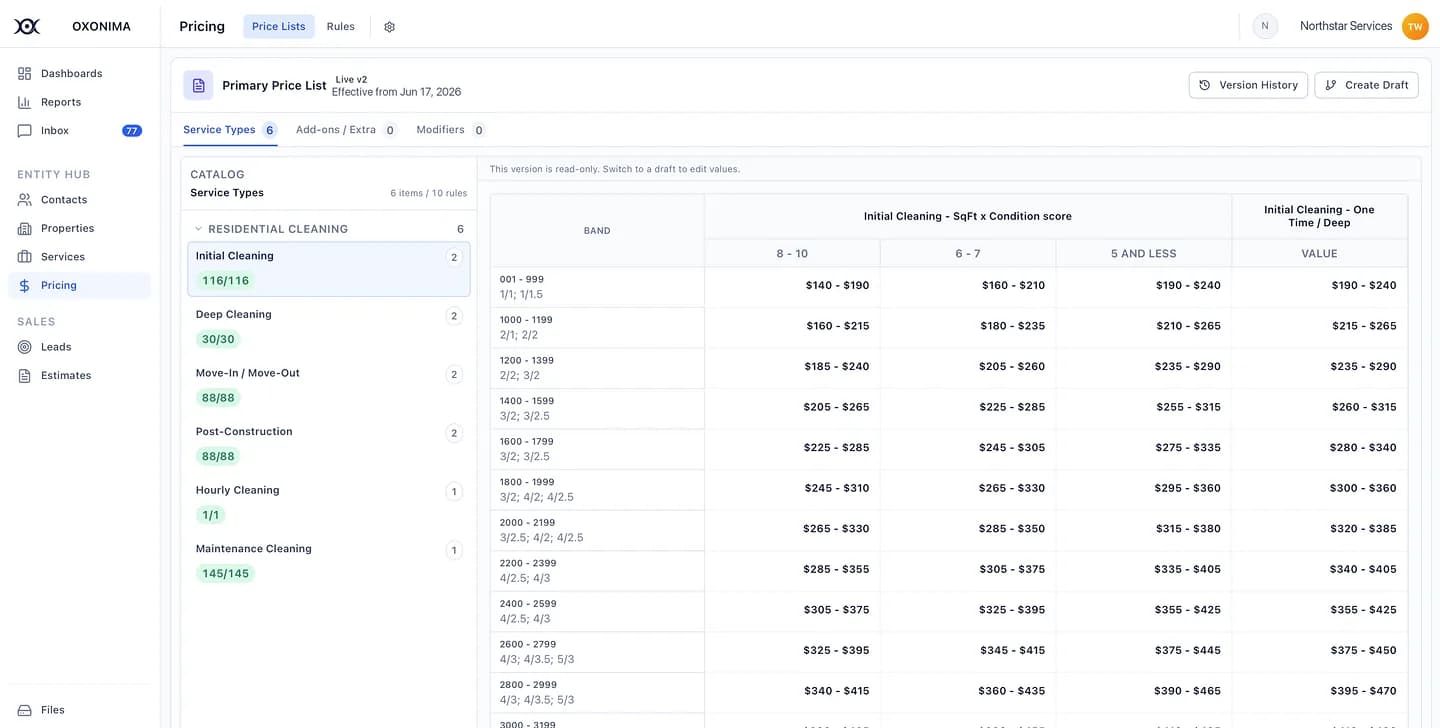Screen dimensions: 1440x728
Task: Navigate to Properties in sidebar
Action: 80,228
